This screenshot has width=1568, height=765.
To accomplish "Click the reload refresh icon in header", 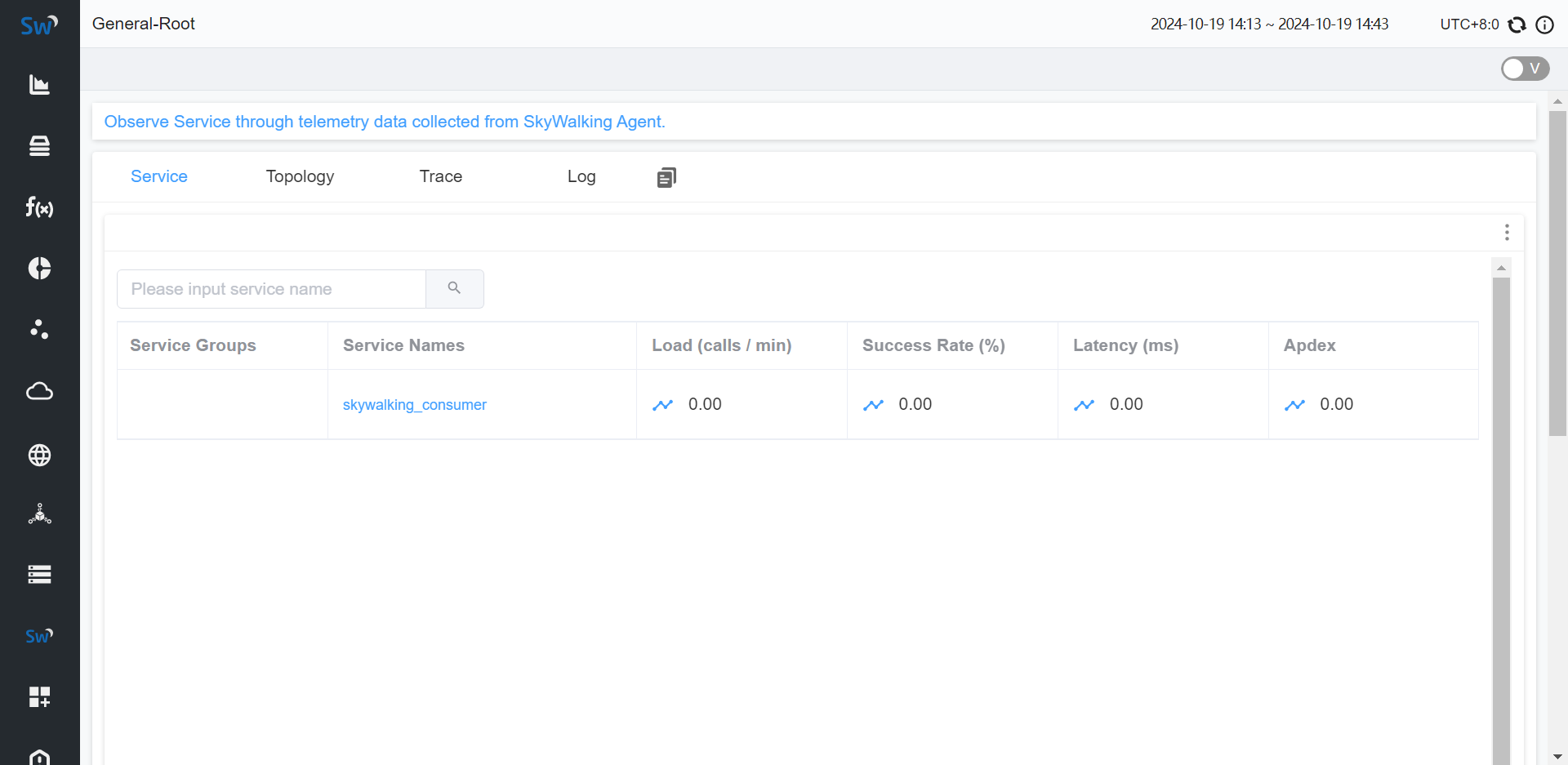I will (1517, 24).
